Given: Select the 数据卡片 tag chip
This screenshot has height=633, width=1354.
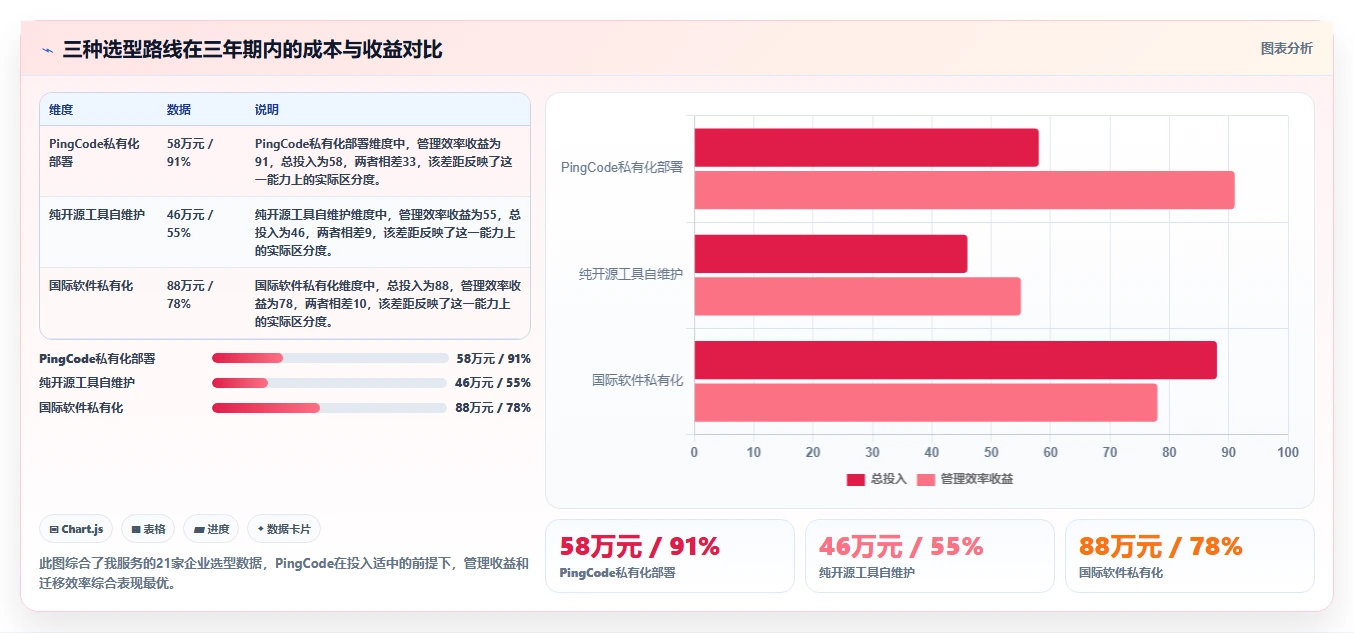Looking at the screenshot, I should (x=284, y=529).
